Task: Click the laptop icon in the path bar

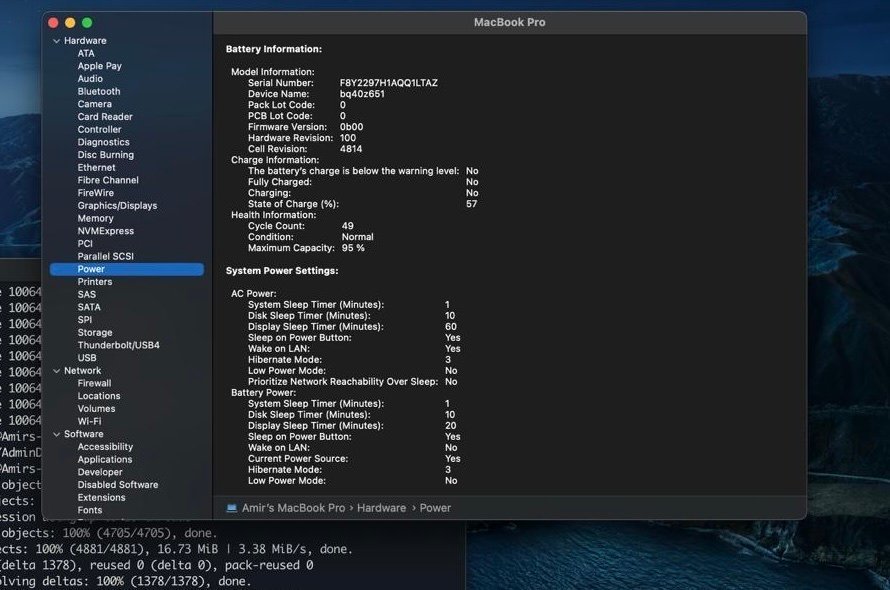Action: tap(232, 508)
